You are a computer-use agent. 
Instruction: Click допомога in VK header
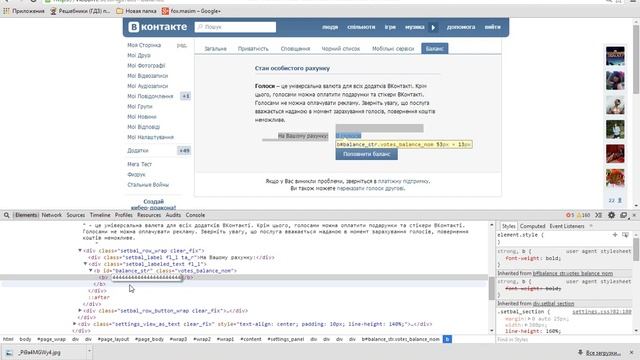click(x=461, y=27)
